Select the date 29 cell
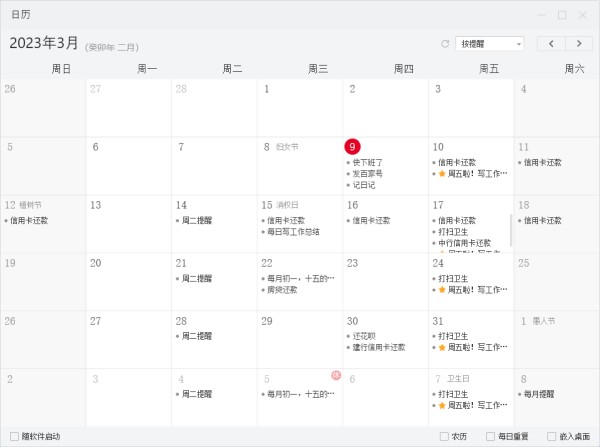Image resolution: width=600 pixels, height=447 pixels. point(300,340)
